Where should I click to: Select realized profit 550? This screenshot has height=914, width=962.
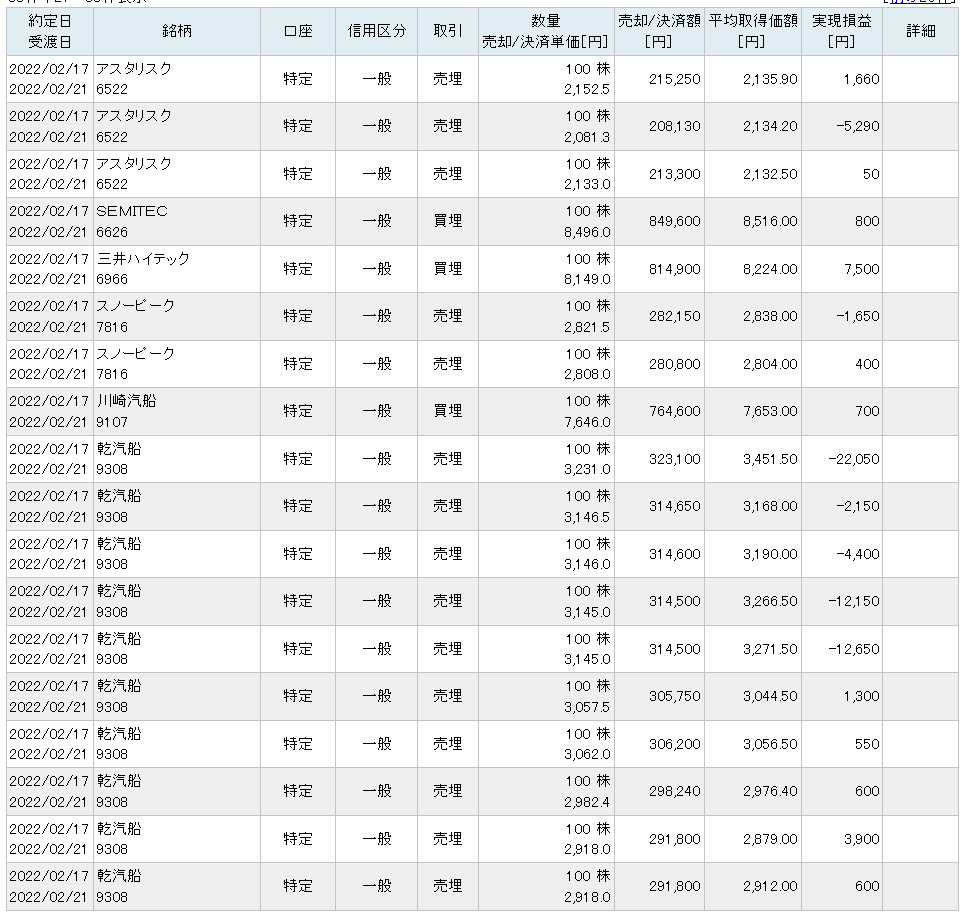tap(867, 745)
